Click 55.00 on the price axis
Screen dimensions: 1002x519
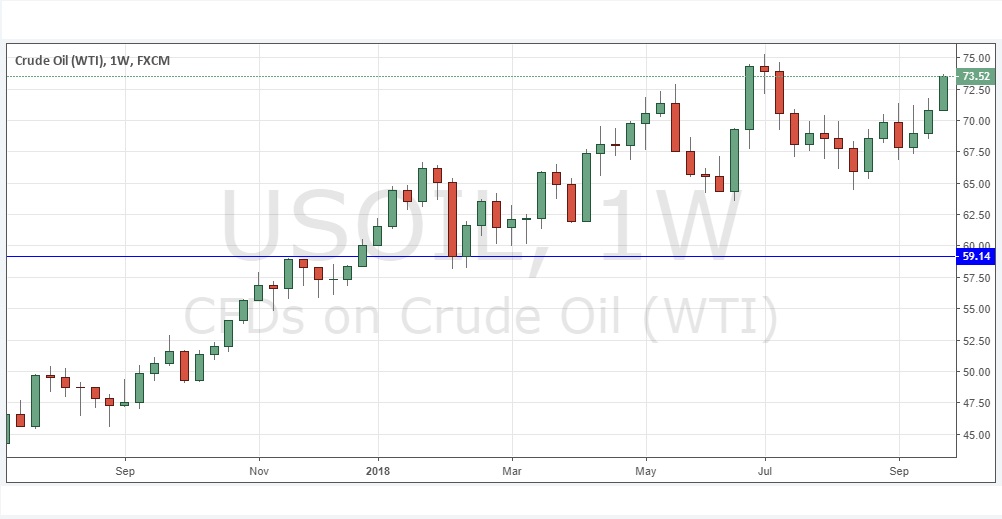[x=975, y=309]
